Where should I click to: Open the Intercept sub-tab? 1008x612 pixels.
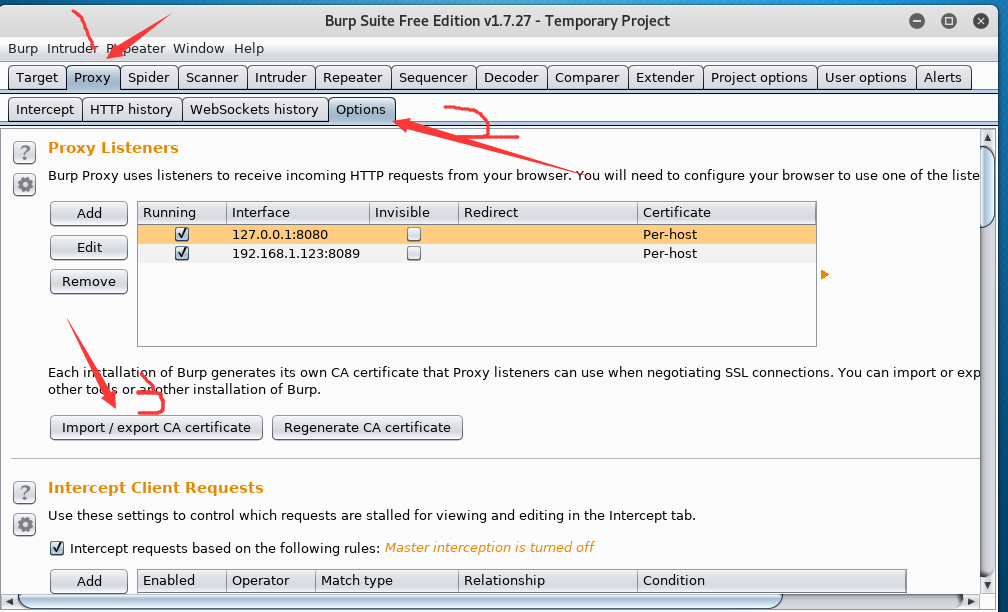45,110
